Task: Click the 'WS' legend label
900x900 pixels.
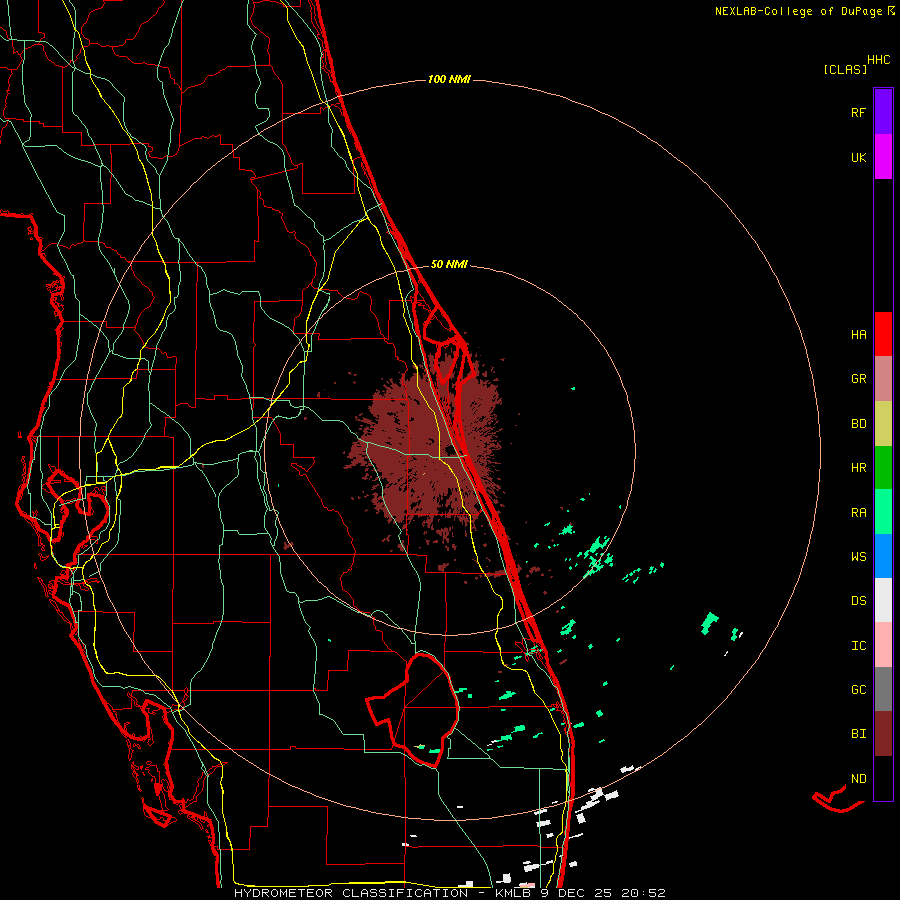Action: click(x=858, y=556)
